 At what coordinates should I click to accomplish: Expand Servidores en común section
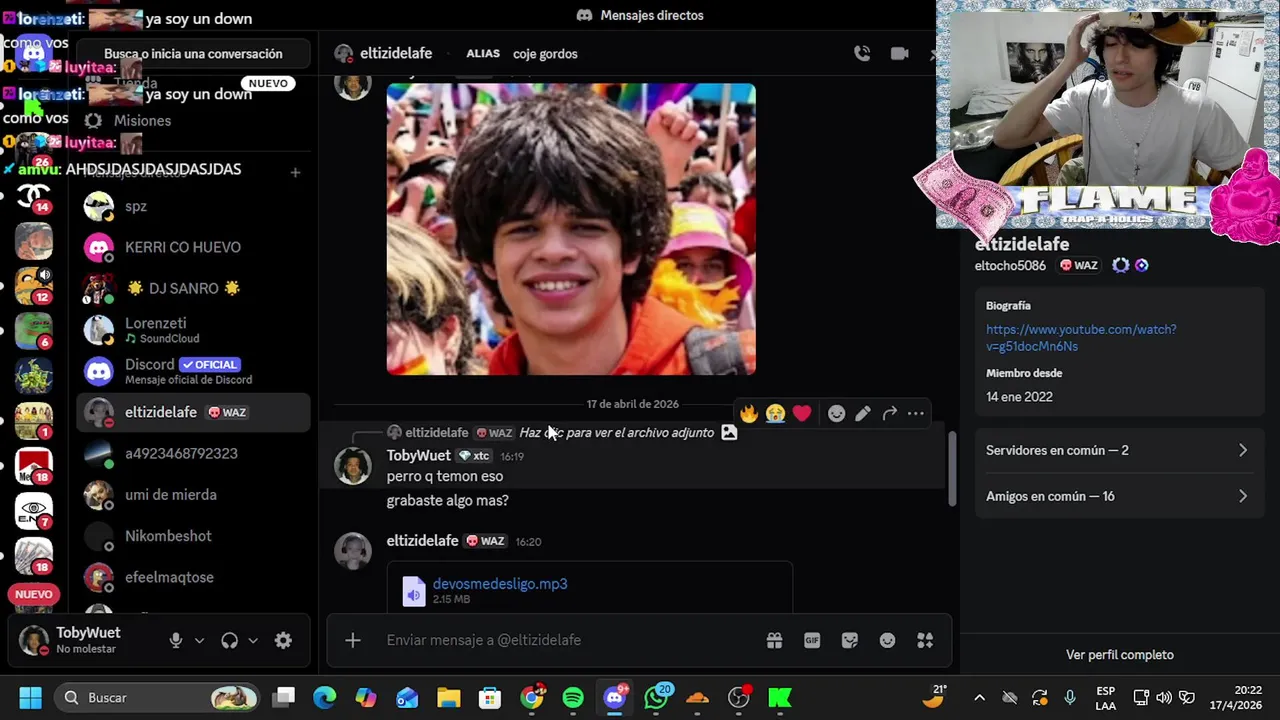(1119, 450)
